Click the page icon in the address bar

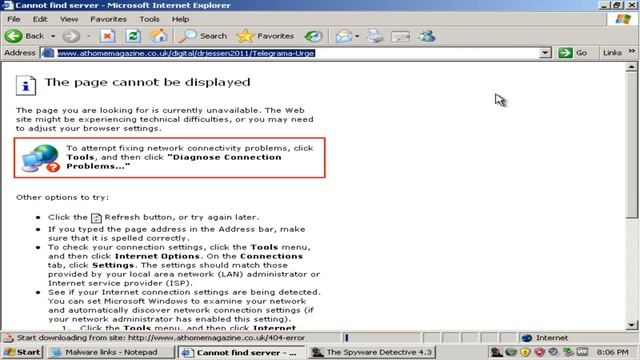(48, 53)
